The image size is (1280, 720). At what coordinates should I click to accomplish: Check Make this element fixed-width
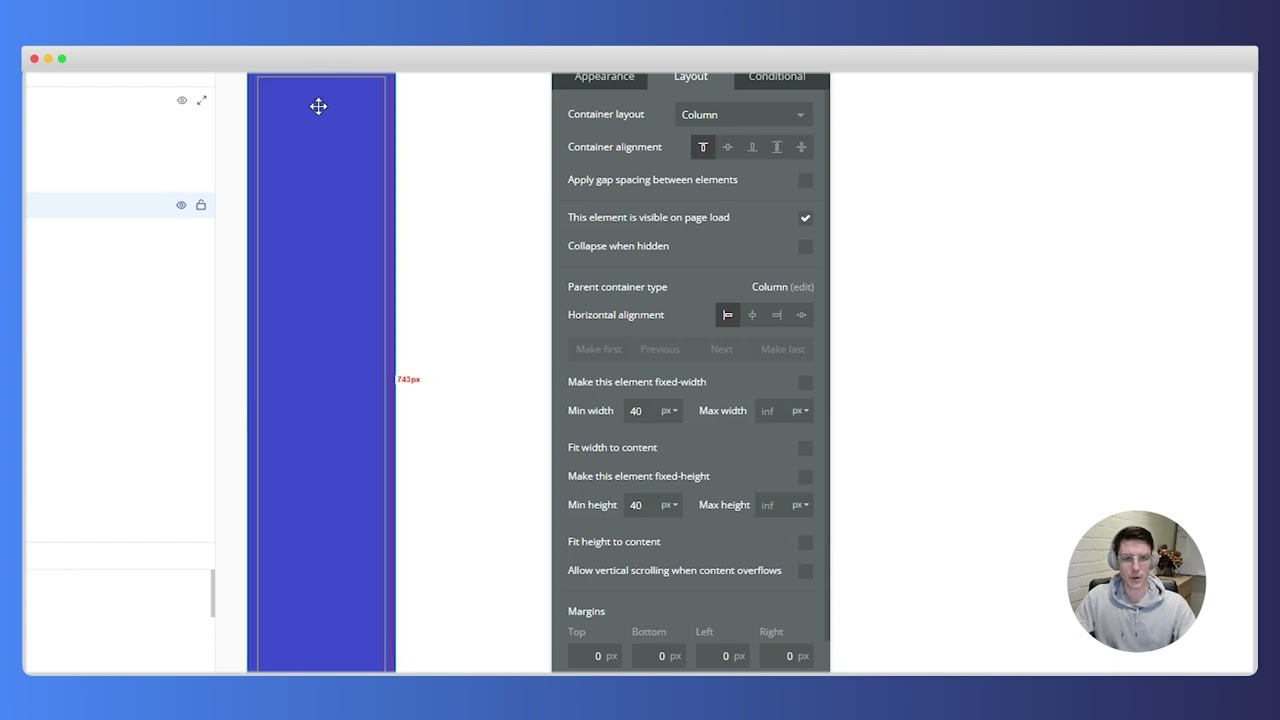point(805,383)
